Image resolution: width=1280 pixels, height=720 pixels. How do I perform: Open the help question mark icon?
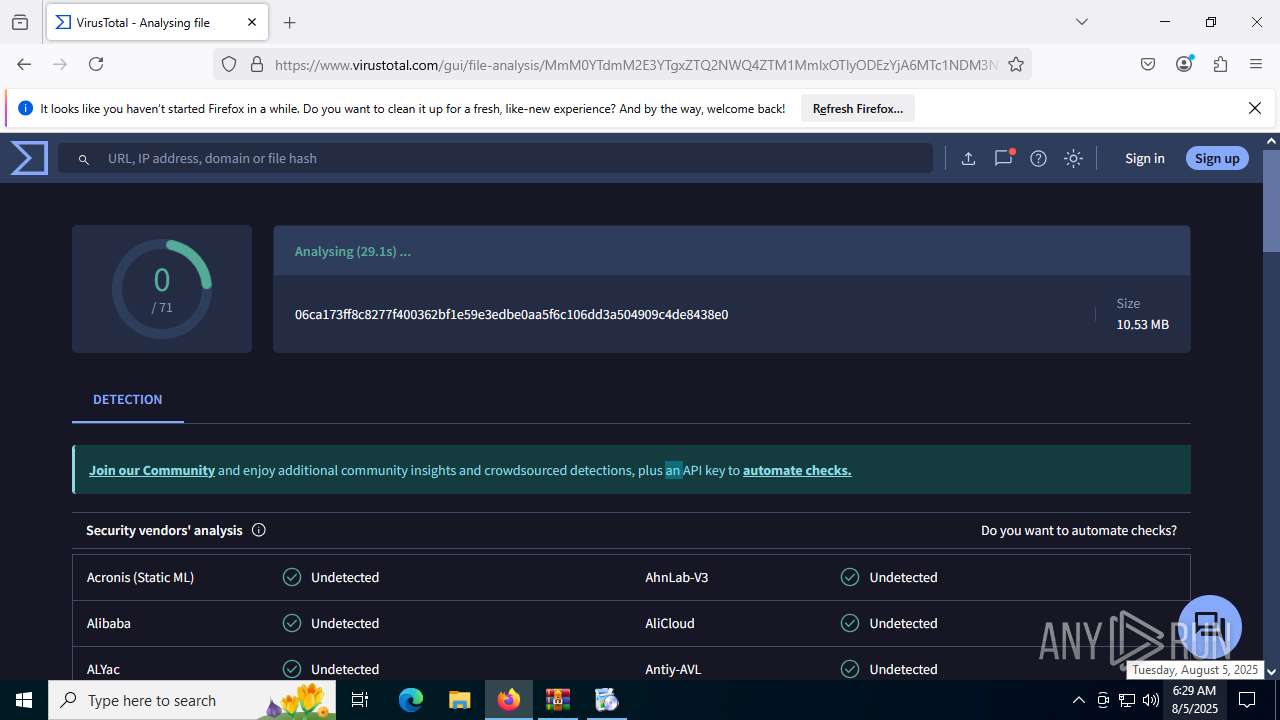(x=1038, y=158)
